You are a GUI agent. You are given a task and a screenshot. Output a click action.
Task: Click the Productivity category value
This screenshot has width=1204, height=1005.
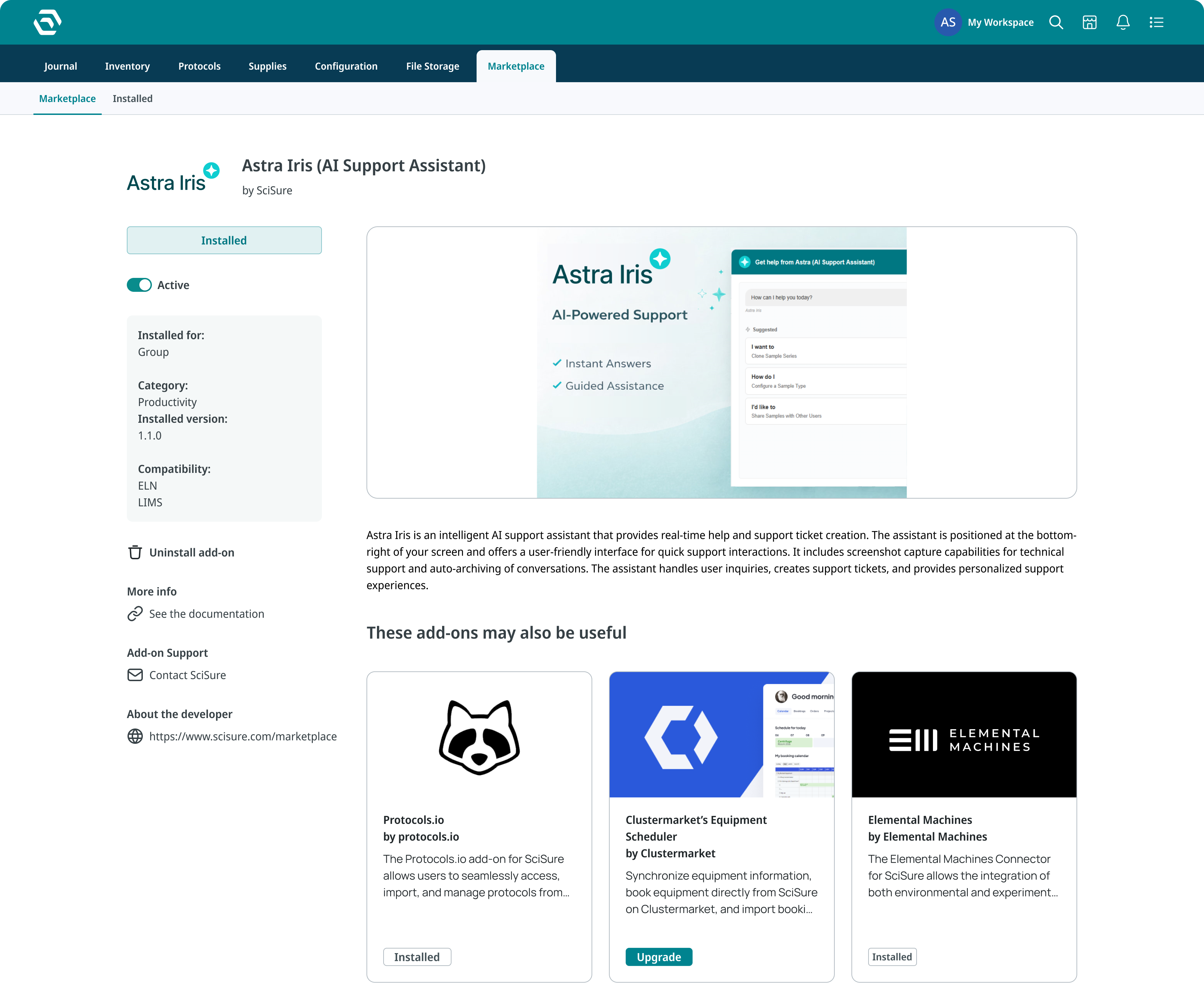(x=167, y=402)
